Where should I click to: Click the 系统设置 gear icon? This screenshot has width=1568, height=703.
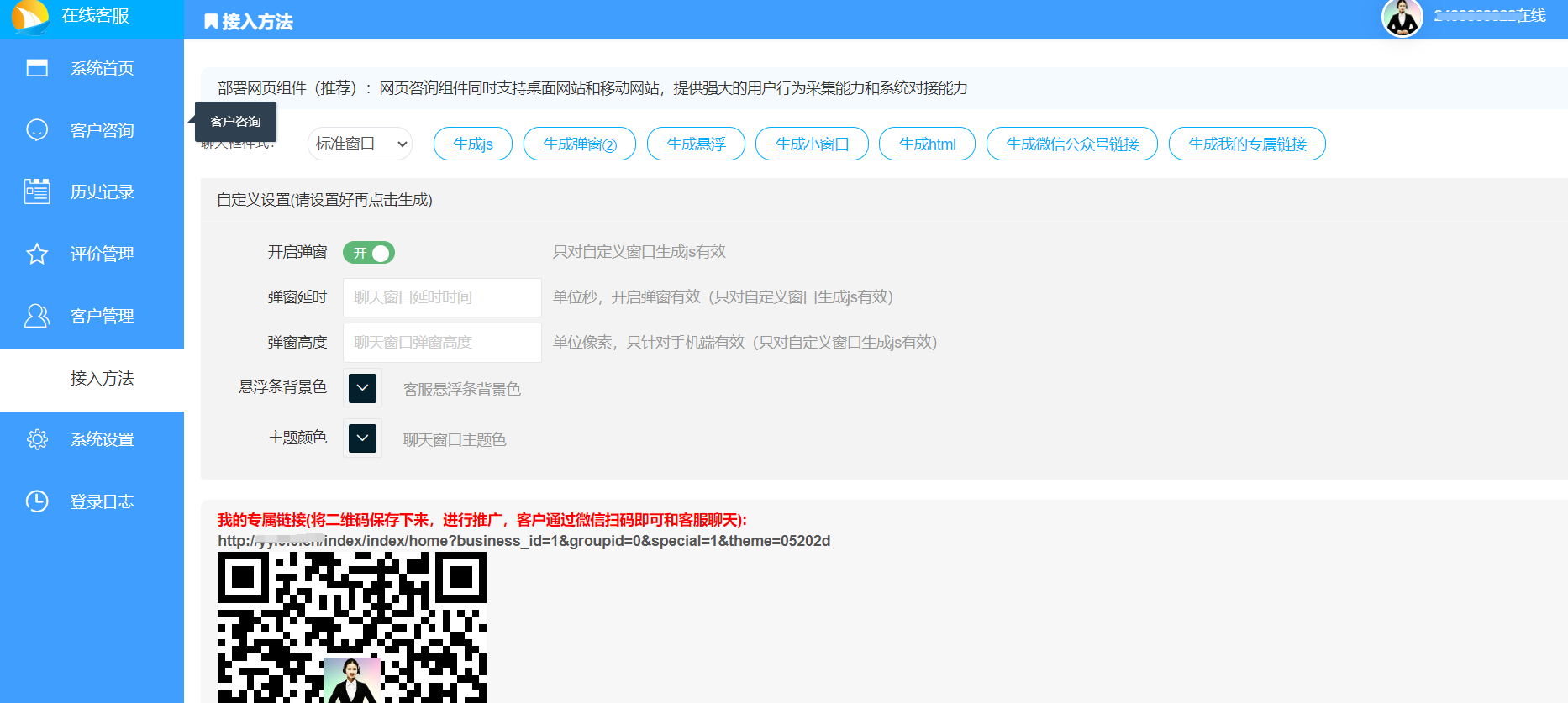pos(37,439)
